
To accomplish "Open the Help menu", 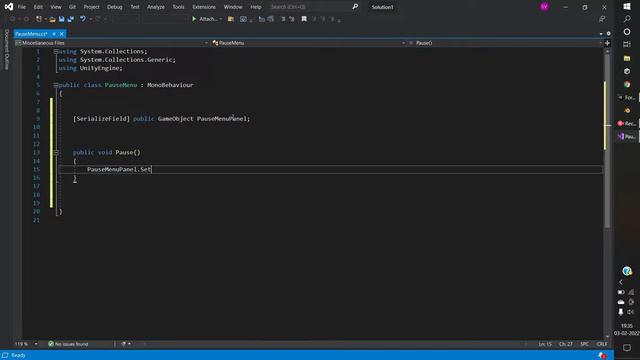I will (256, 7).
